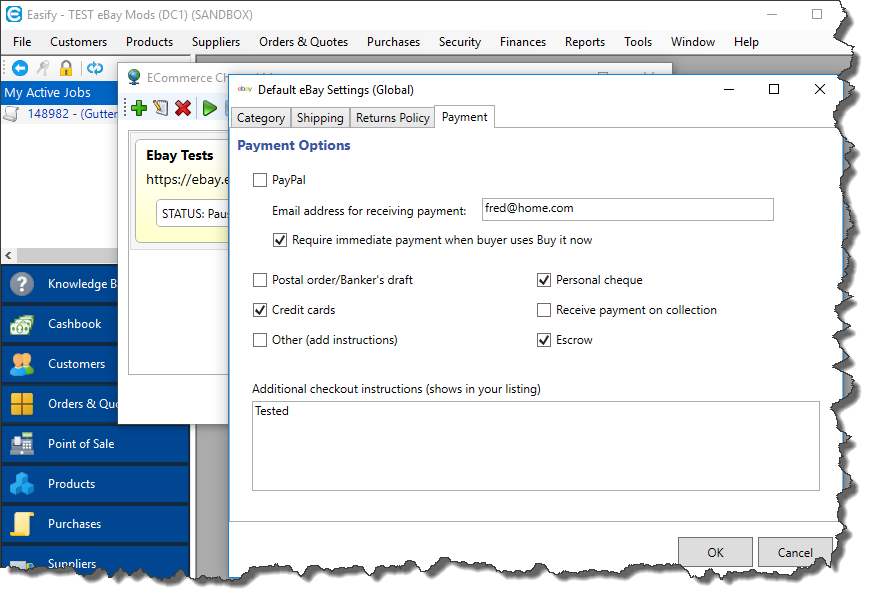Click the blue refresh arrows icon
Viewport: 878px width, 602px height.
[95, 68]
